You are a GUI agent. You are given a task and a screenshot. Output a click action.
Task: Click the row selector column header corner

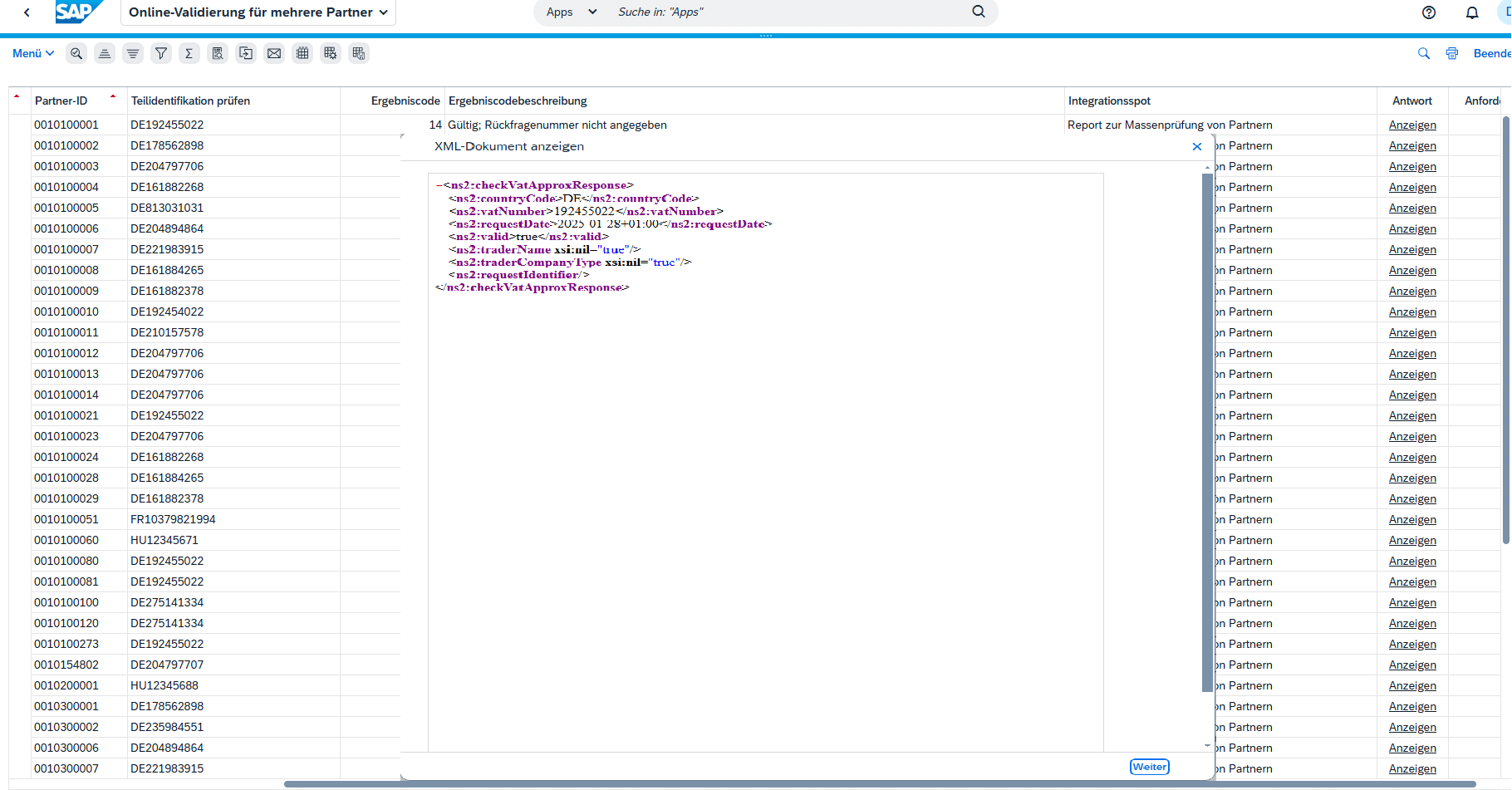point(19,101)
